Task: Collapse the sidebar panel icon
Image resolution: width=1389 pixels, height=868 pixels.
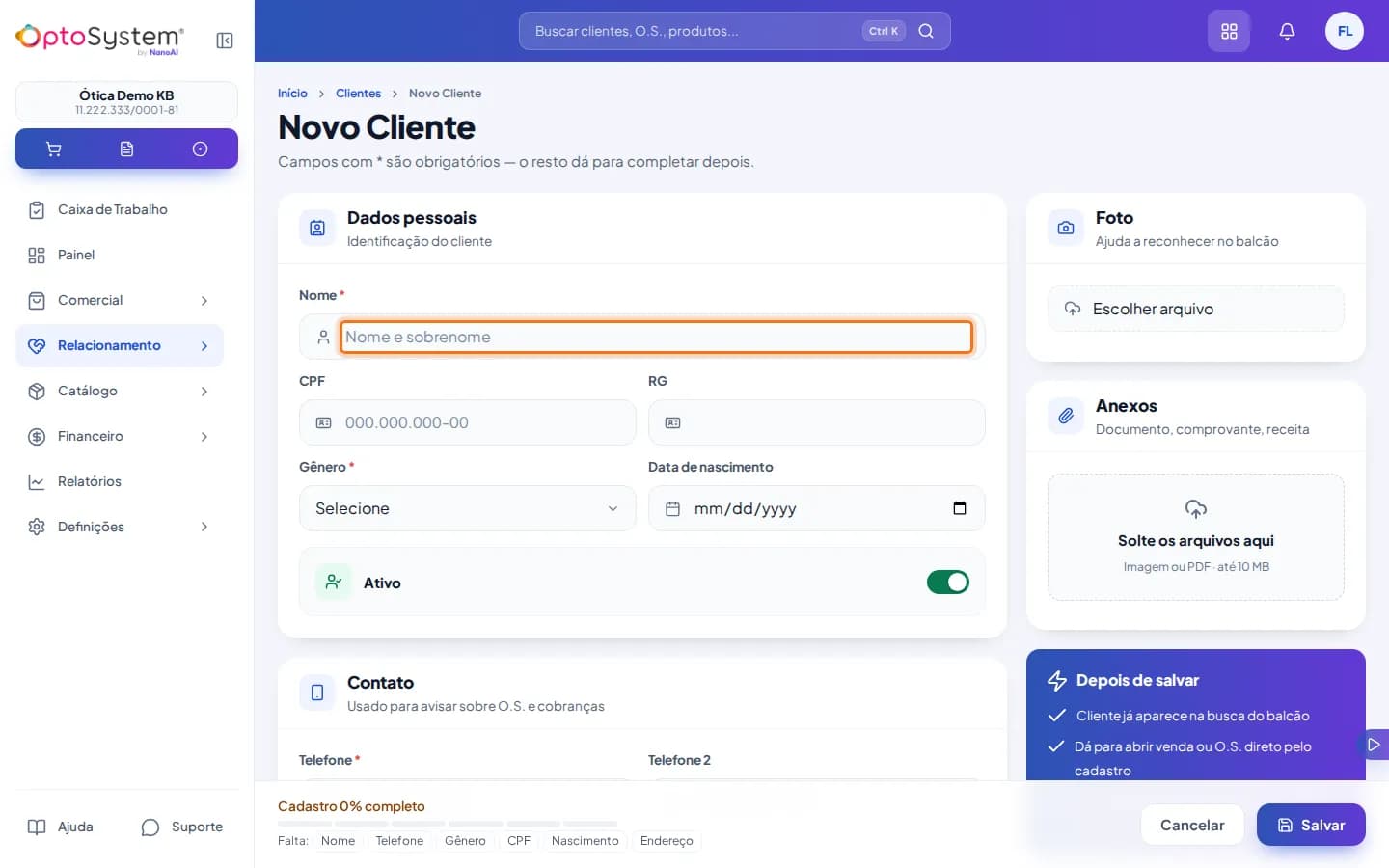Action: coord(225,41)
